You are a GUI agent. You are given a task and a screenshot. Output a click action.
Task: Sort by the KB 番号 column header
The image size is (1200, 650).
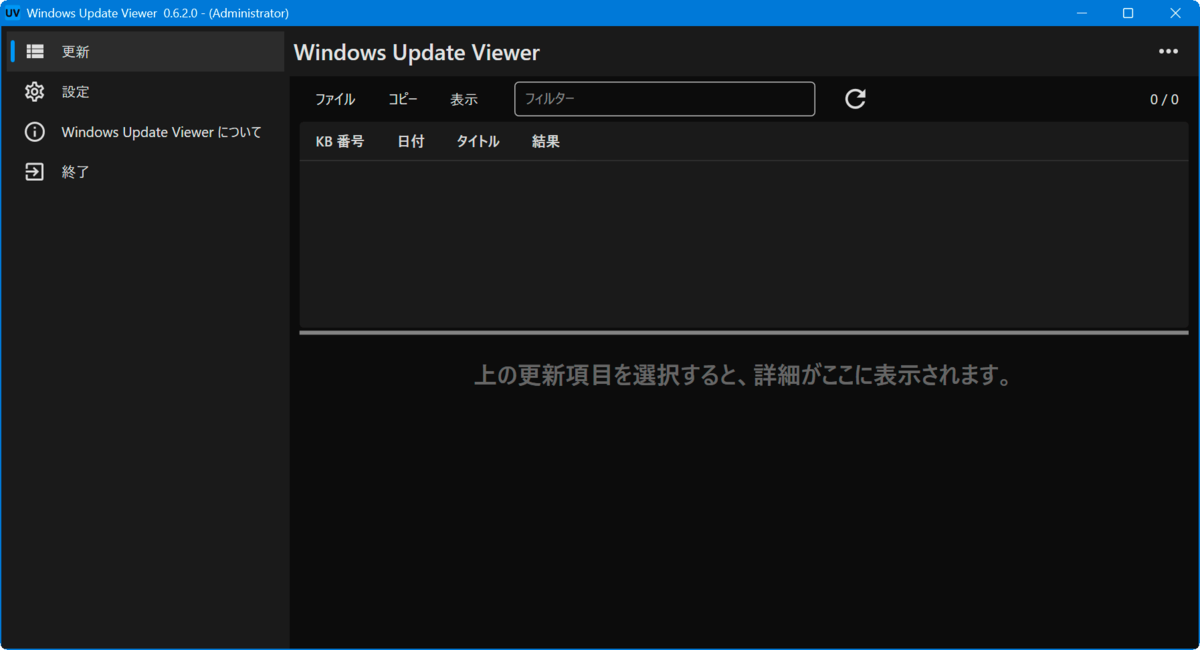(340, 142)
